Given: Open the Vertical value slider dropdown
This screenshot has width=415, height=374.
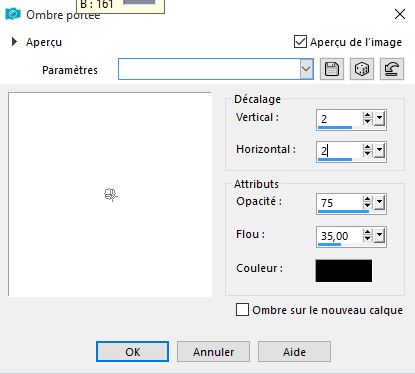Looking at the screenshot, I should pyautogui.click(x=379, y=119).
